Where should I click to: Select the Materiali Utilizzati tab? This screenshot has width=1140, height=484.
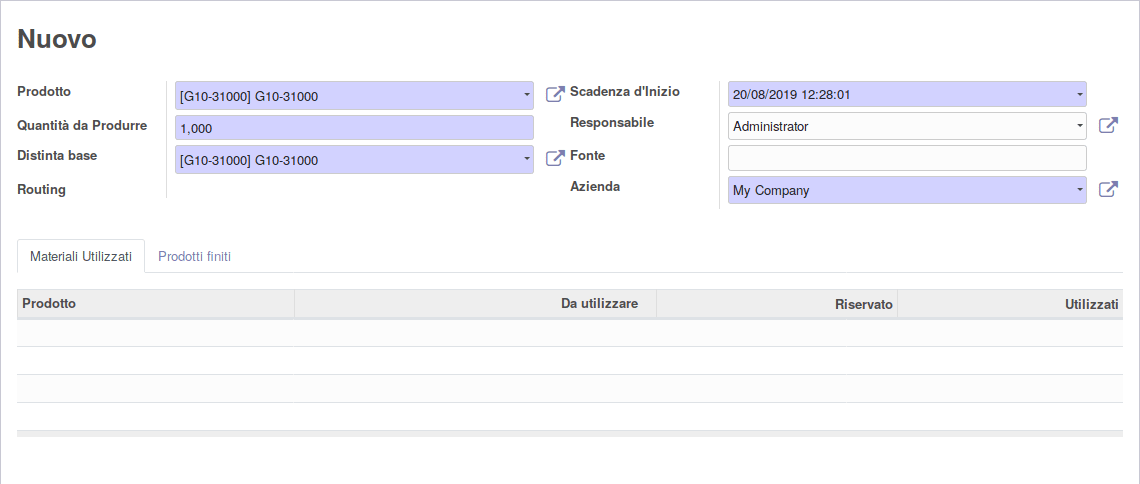coord(81,257)
